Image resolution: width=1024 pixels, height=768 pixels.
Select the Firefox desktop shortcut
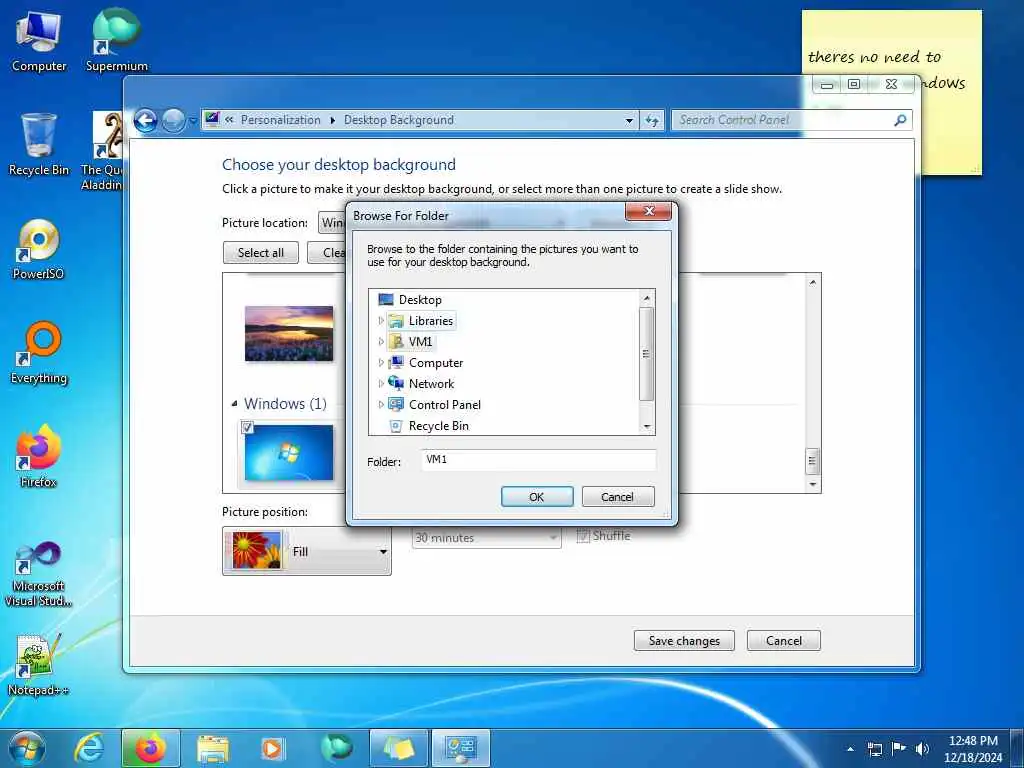(39, 457)
